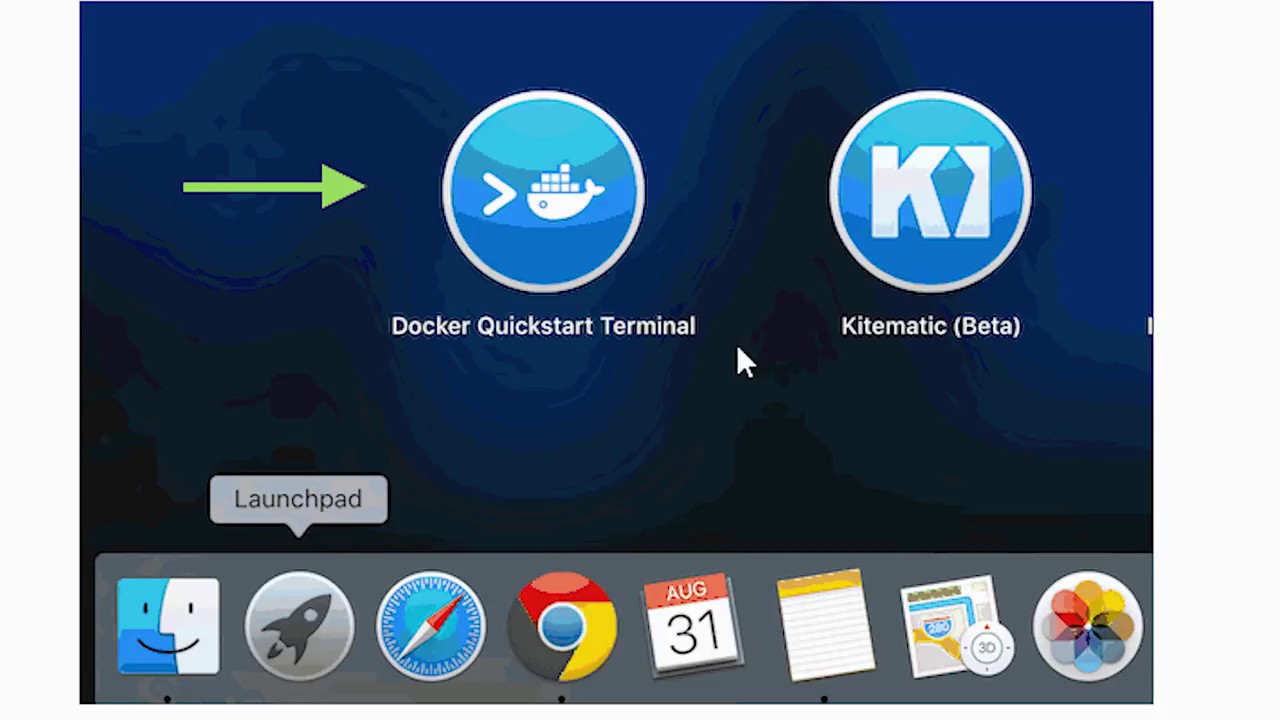Open Calendar showing Aug 31
Screen dimensions: 1280x720
coord(692,624)
